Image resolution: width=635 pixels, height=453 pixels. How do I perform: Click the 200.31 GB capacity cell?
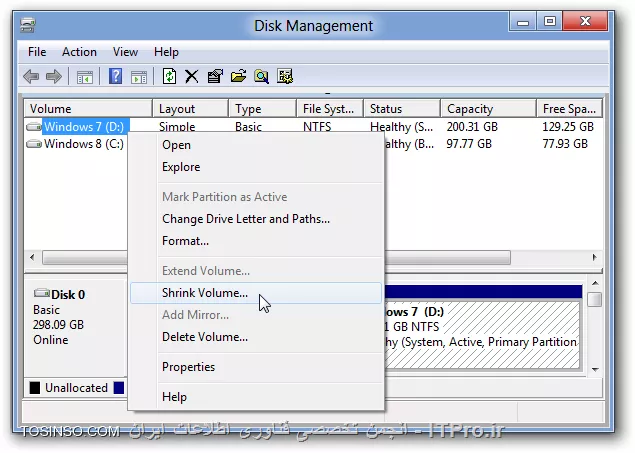(x=472, y=127)
